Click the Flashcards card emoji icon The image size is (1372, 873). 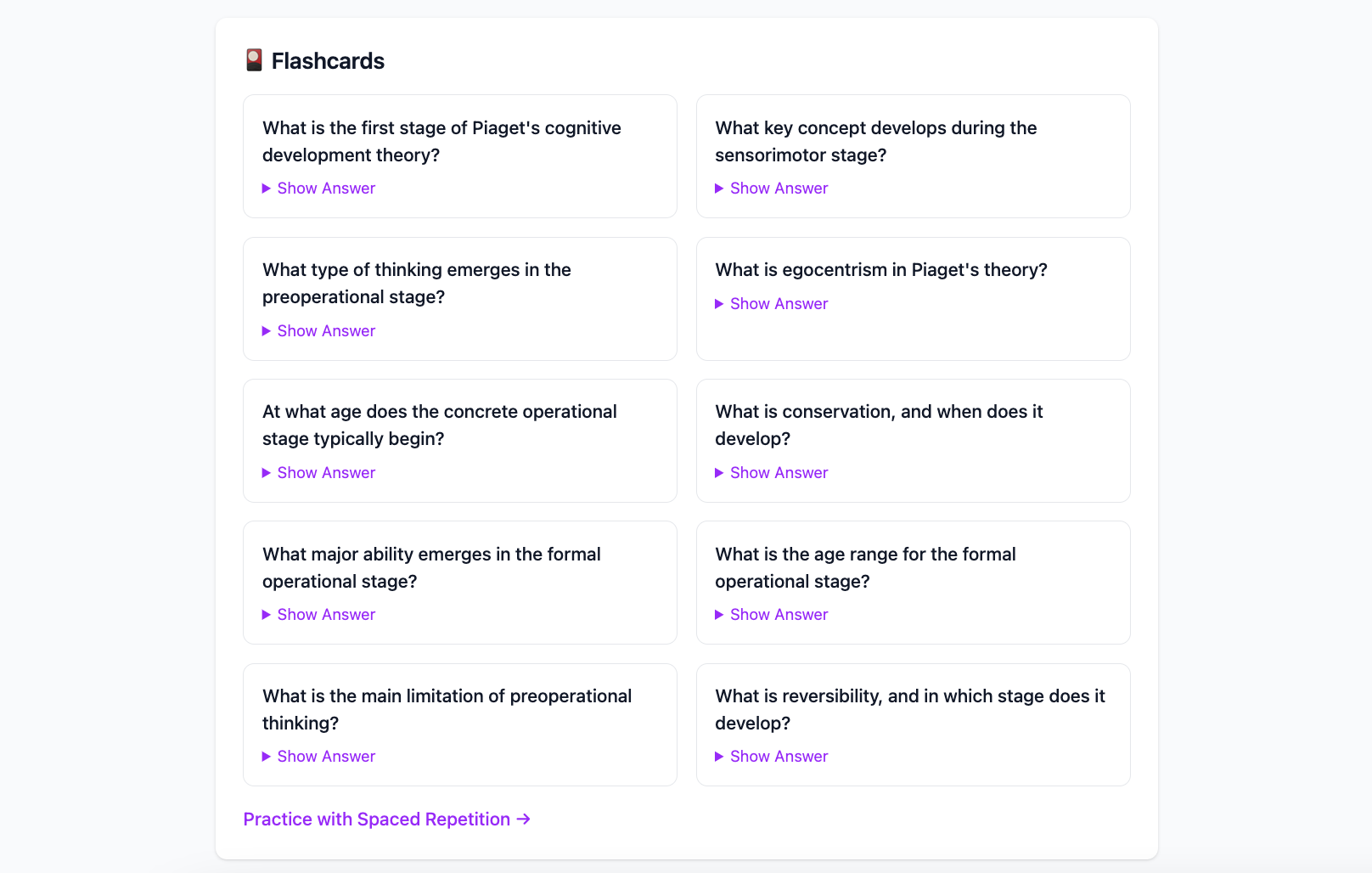(254, 60)
